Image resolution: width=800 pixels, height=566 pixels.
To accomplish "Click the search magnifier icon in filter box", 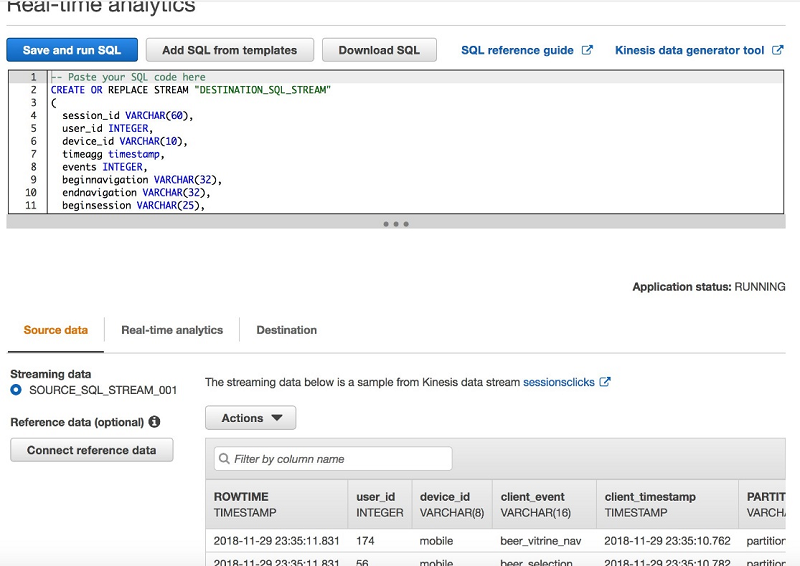I will pos(224,459).
